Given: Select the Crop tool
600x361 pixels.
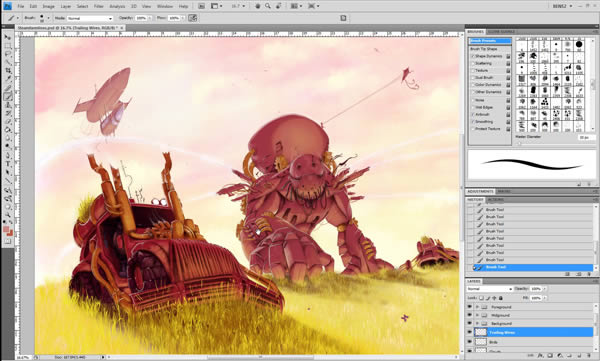Looking at the screenshot, I should coord(8,71).
